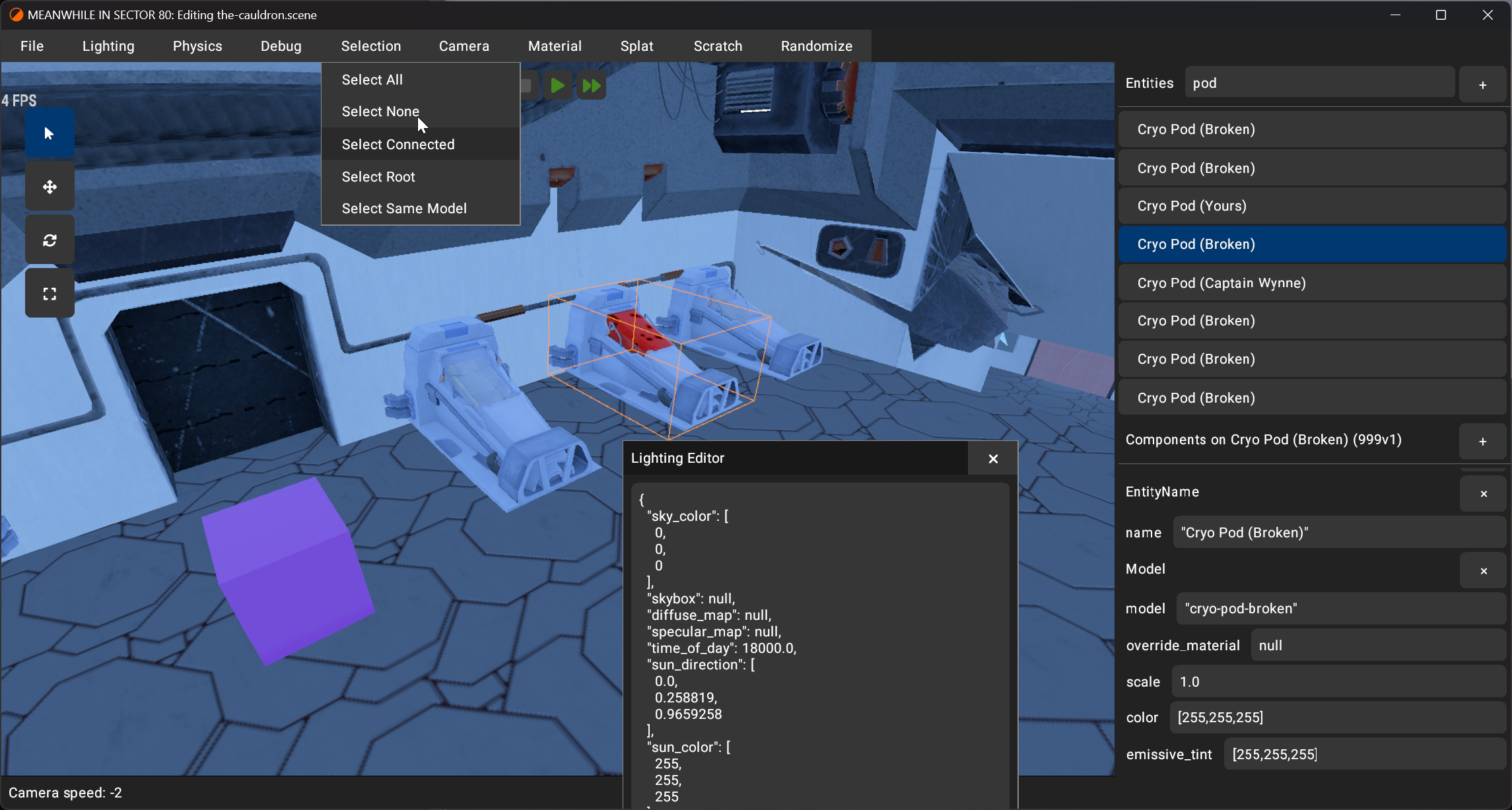The image size is (1512, 810).
Task: Choose Select Same Model menu entry
Action: click(x=404, y=209)
